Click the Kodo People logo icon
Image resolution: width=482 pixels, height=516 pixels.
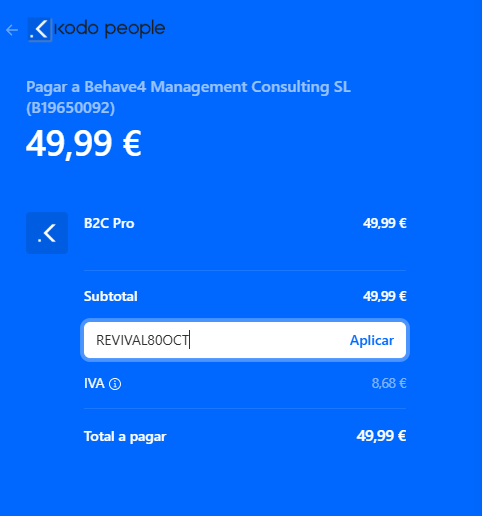[x=40, y=30]
